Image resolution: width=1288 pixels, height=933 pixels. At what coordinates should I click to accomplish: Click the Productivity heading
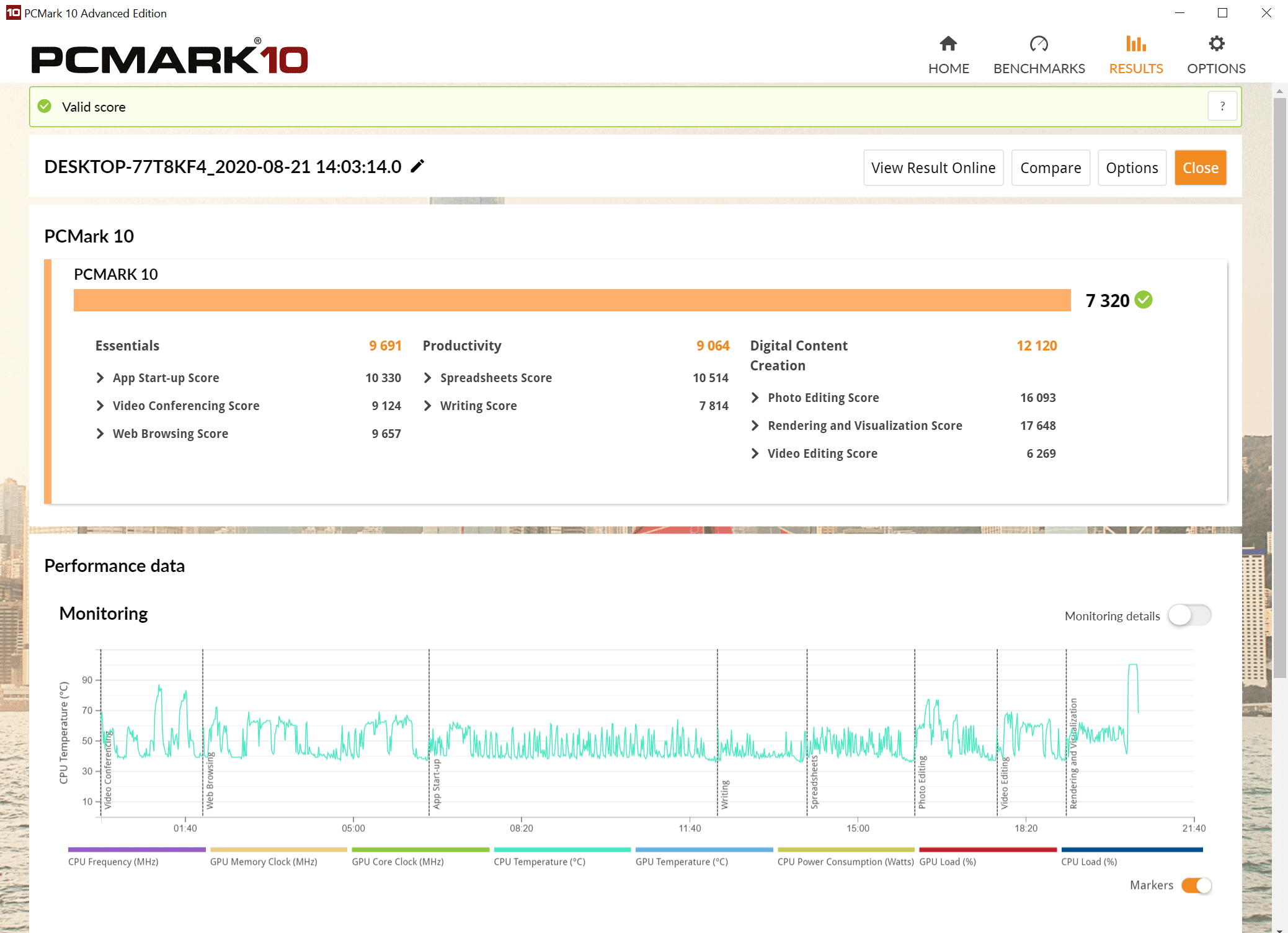pos(462,346)
